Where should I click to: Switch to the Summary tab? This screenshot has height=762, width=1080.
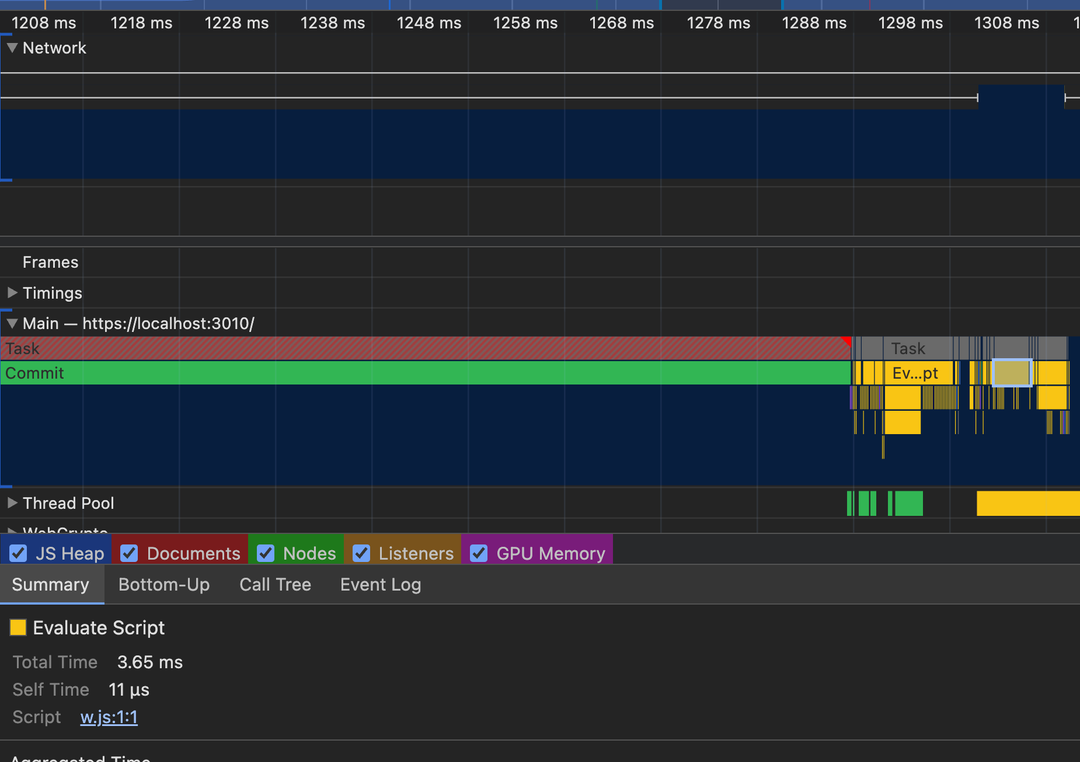pos(51,584)
